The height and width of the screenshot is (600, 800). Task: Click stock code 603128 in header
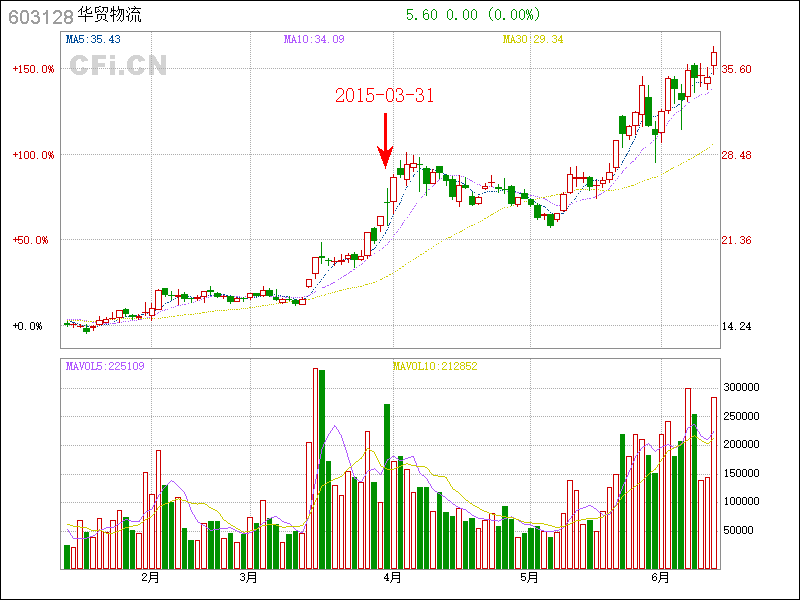(40, 16)
